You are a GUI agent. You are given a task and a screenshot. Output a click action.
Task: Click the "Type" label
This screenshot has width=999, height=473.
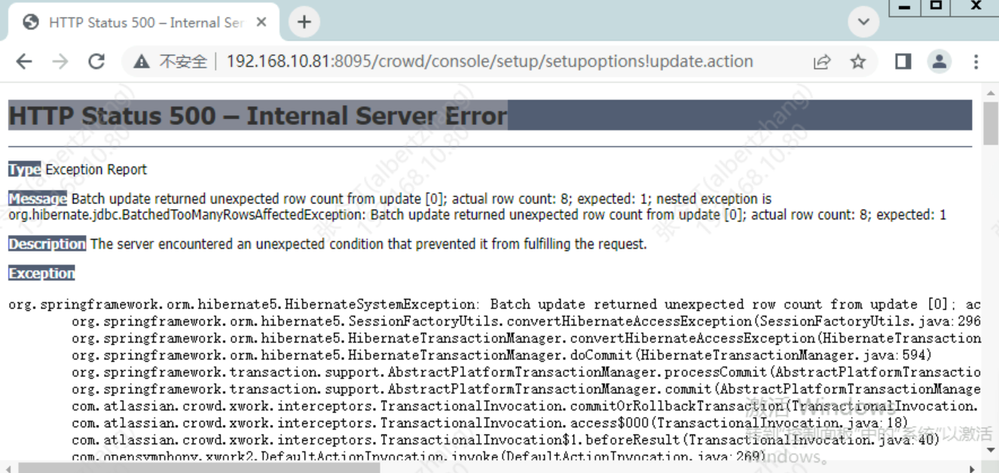[x=25, y=169]
